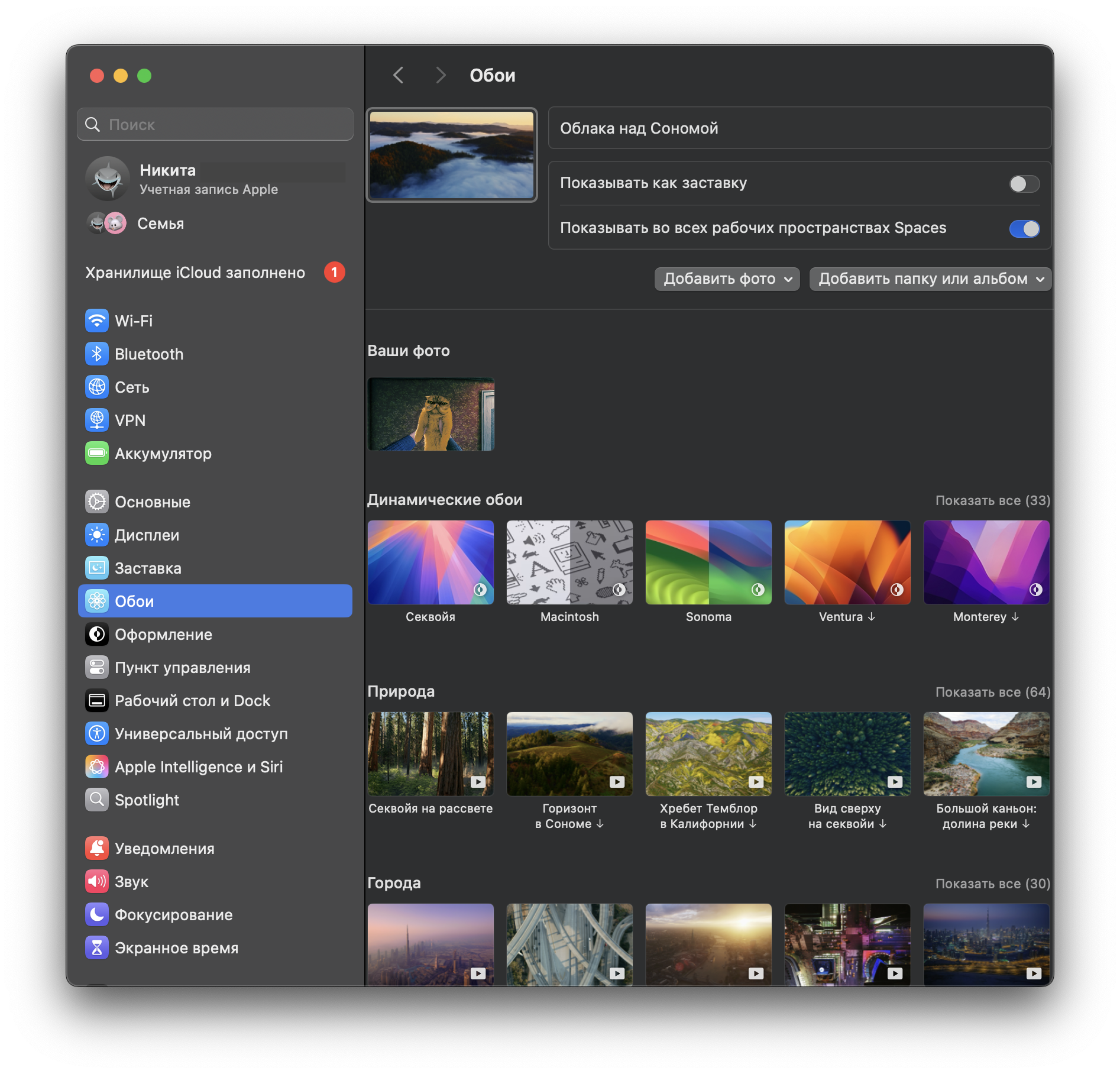Image resolution: width=1120 pixels, height=1074 pixels.
Task: Click the Рабочий стол и Dock icon
Action: (x=97, y=701)
